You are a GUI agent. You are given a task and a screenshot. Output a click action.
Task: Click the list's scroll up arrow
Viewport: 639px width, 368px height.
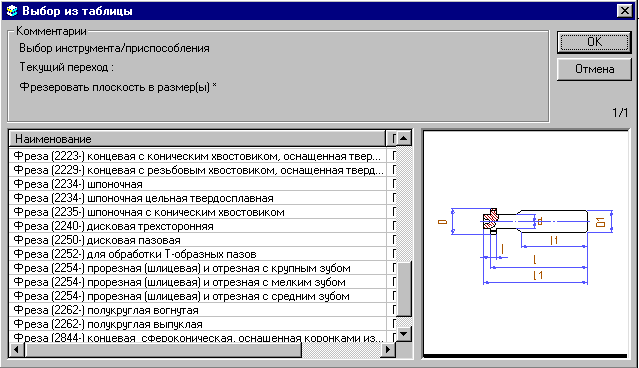404,139
